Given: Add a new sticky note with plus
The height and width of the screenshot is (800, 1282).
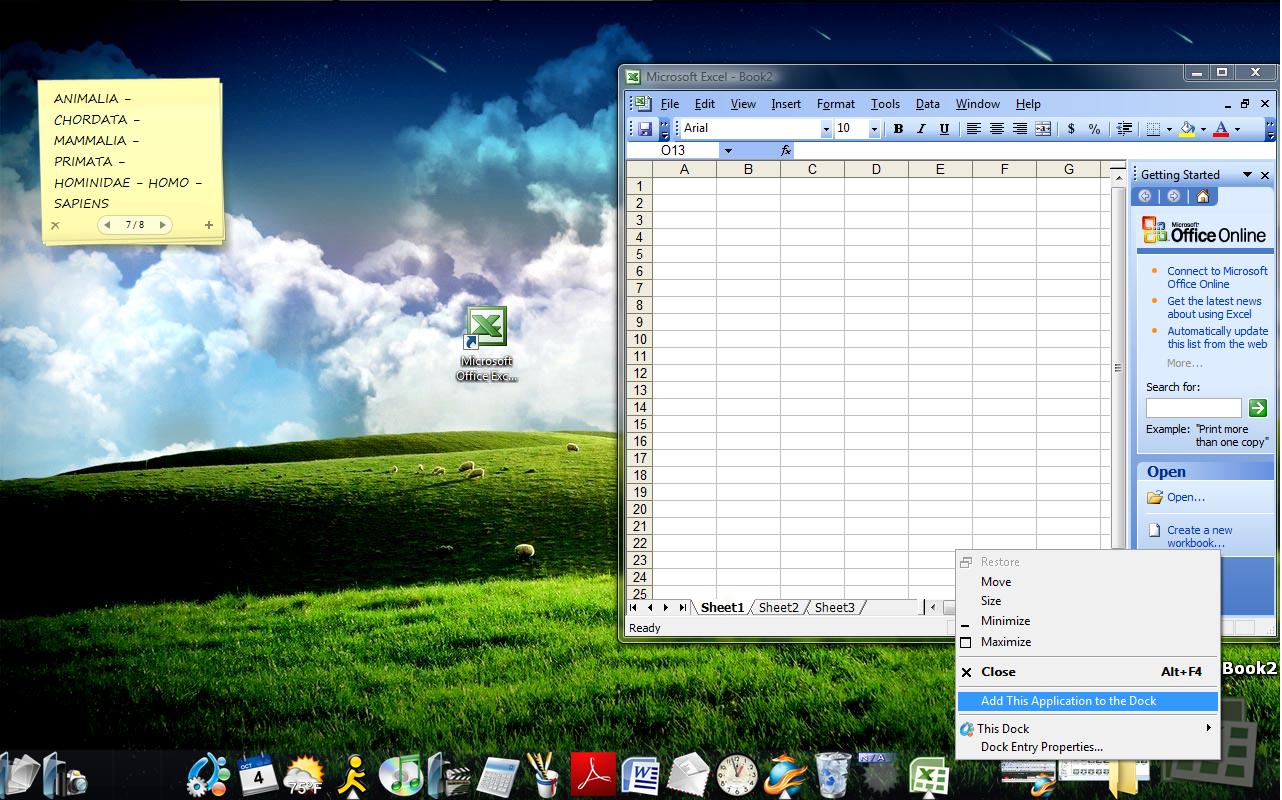Looking at the screenshot, I should click(x=209, y=225).
